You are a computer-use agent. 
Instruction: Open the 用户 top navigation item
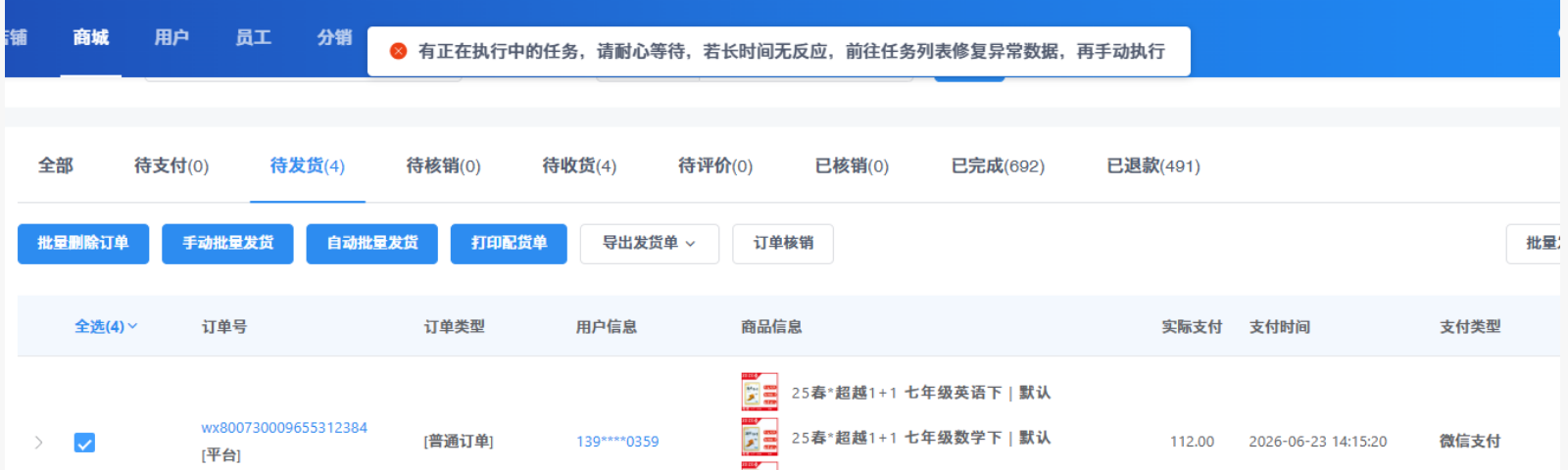pyautogui.click(x=171, y=37)
